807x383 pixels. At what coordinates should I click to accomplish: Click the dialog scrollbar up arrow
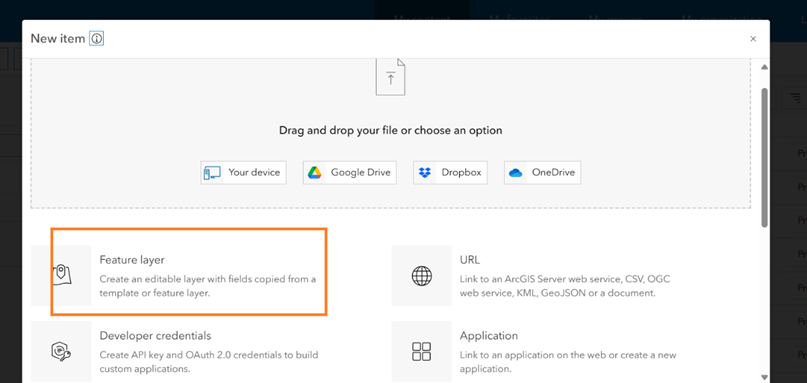coord(765,67)
